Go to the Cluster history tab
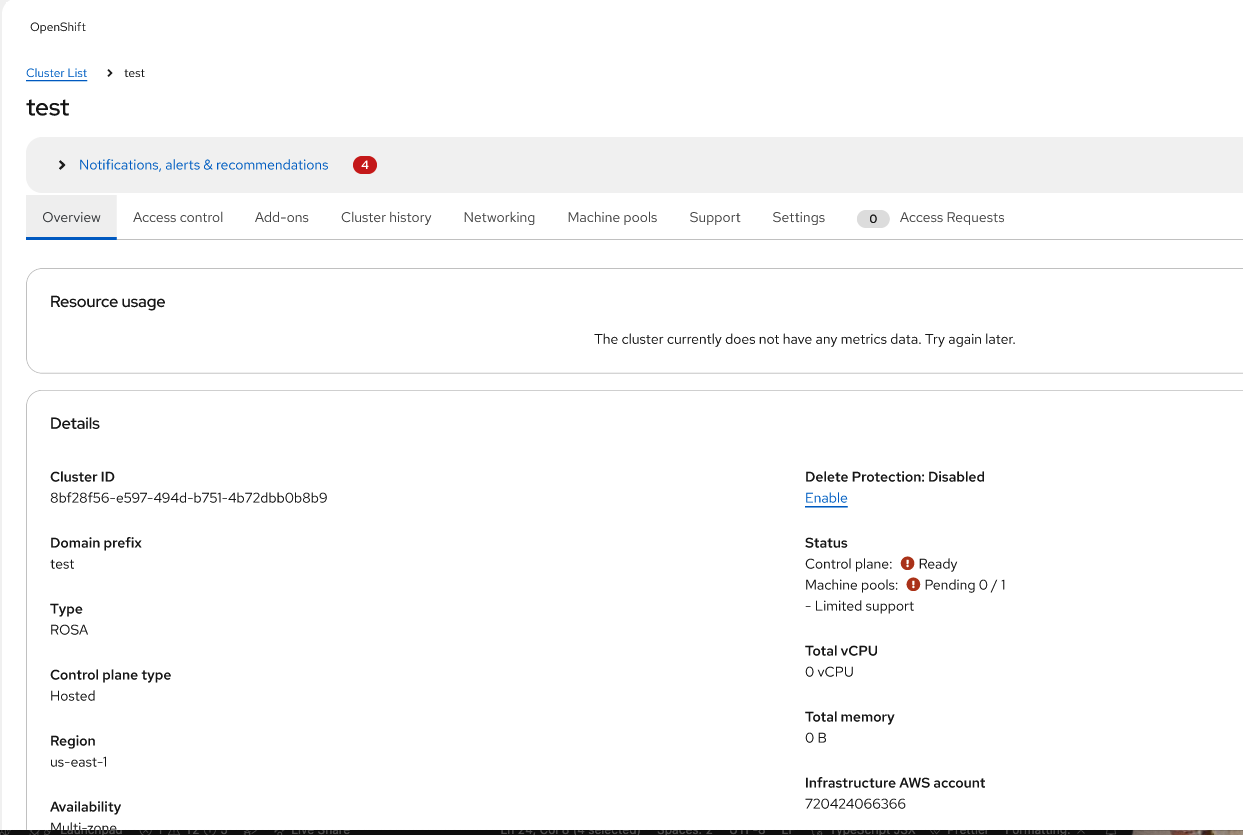This screenshot has height=835, width=1243. [x=386, y=217]
